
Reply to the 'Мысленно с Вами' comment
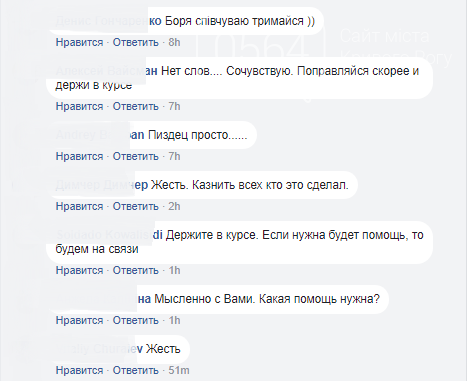pos(135,320)
